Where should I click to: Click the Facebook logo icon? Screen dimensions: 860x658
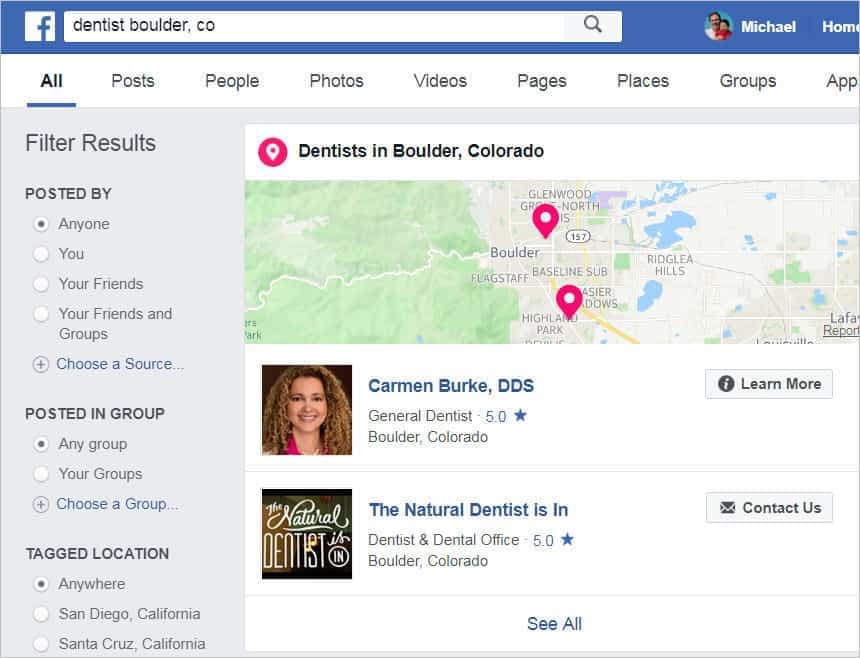point(40,26)
